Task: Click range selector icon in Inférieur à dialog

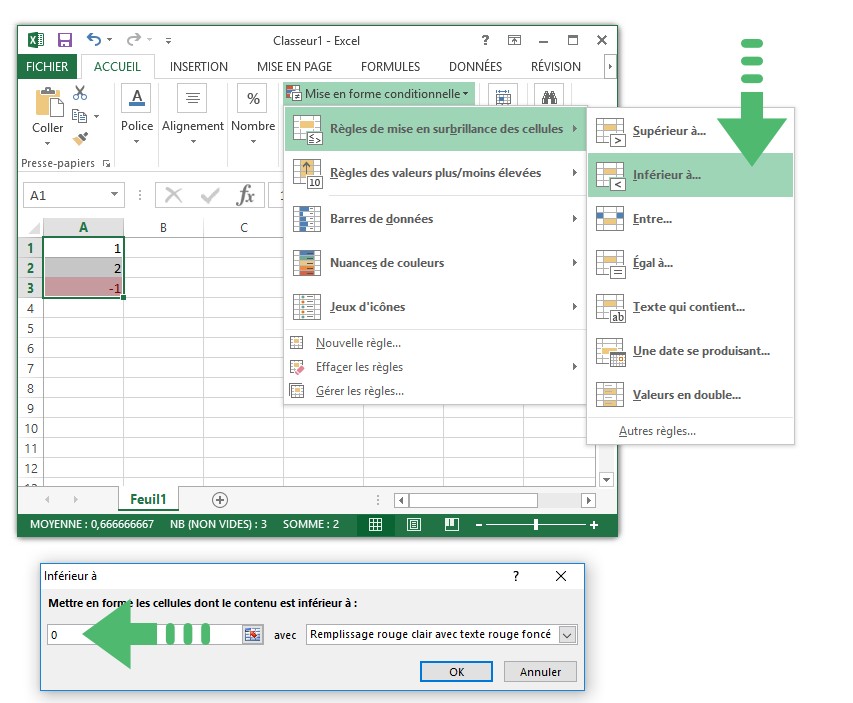Action: [252, 634]
